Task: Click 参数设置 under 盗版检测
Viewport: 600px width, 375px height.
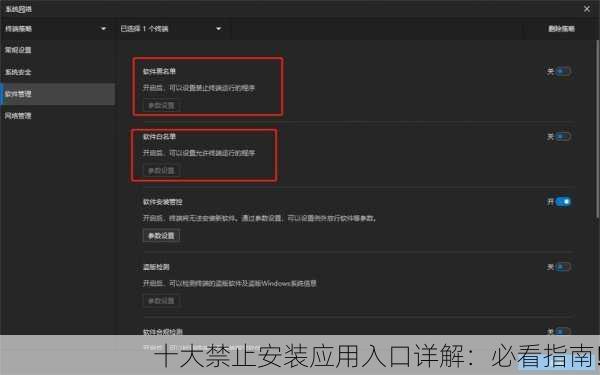Action: 161,301
